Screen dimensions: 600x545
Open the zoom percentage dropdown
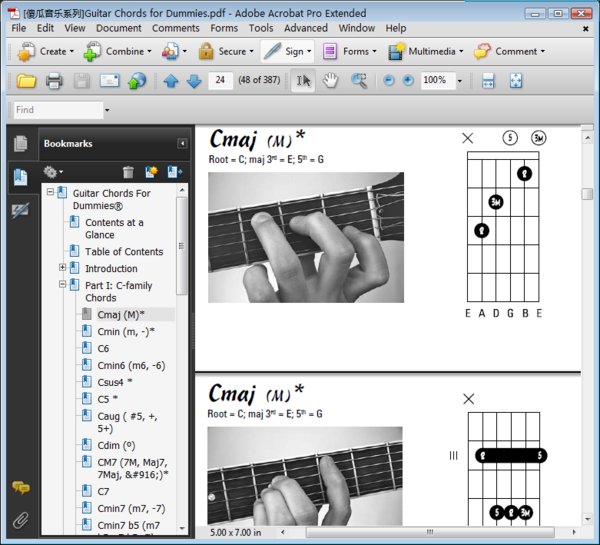[460, 81]
